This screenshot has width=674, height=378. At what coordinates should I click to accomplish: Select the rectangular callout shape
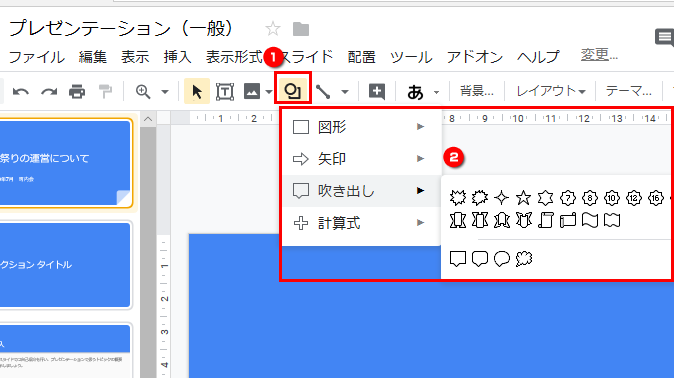pos(457,259)
